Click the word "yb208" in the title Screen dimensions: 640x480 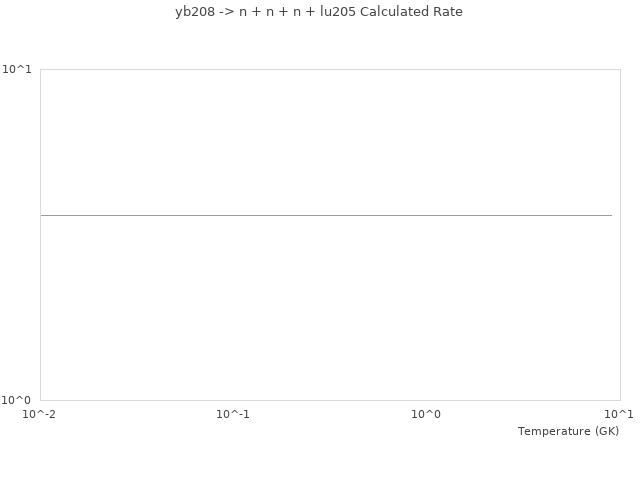click(x=194, y=12)
